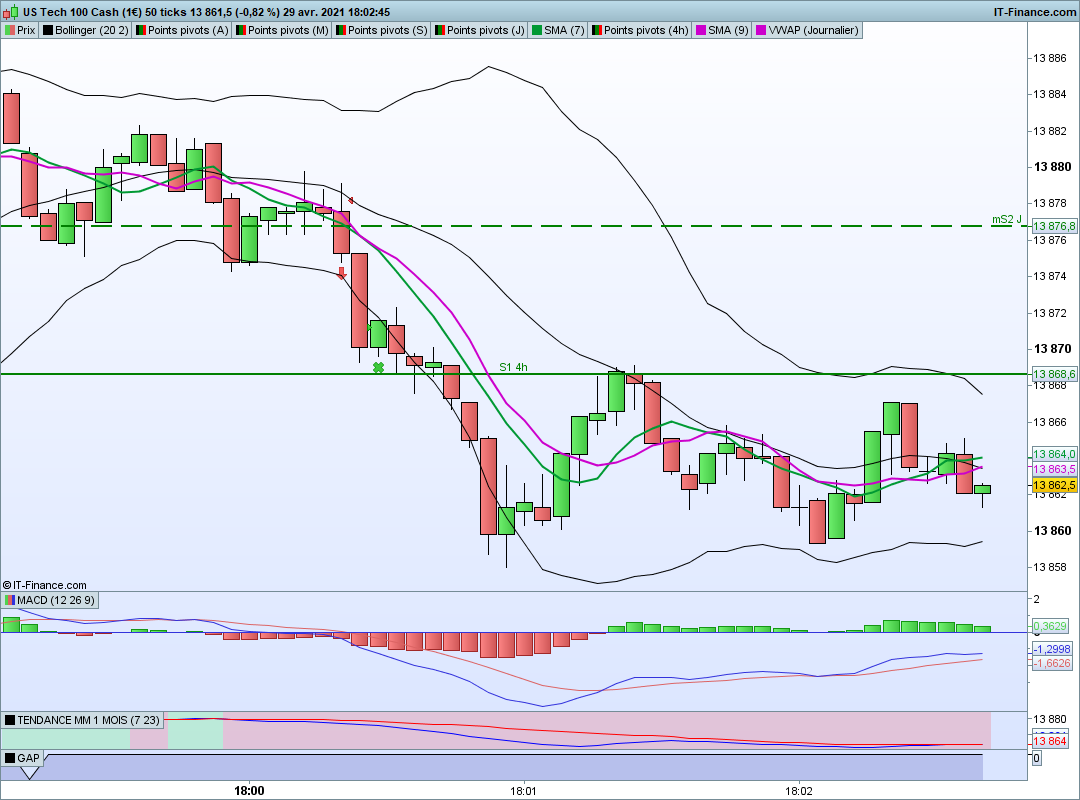
Task: Click the downward triangle marker in GAP panel
Action: pos(30,773)
